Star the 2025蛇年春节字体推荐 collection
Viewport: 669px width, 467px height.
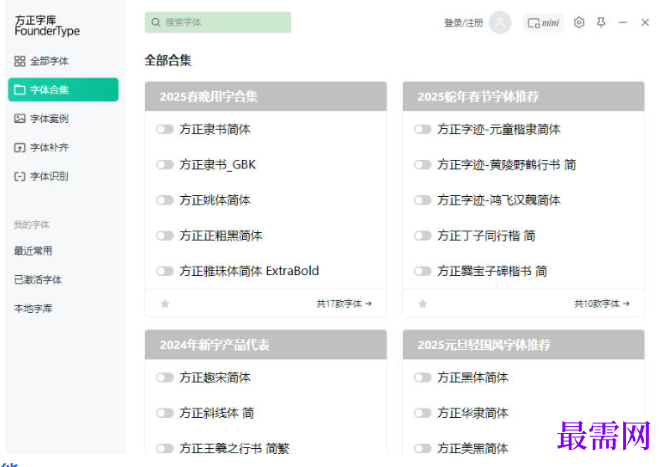(x=423, y=304)
